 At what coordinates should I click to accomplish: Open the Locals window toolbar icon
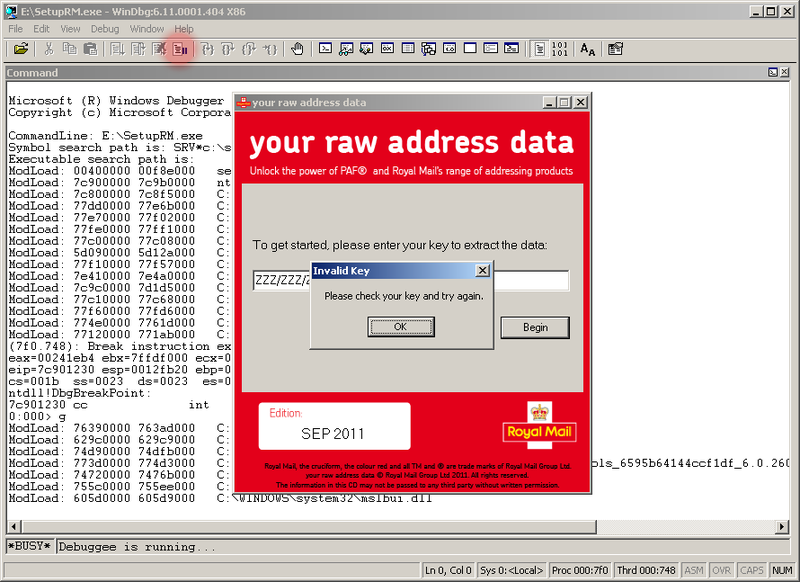click(366, 49)
